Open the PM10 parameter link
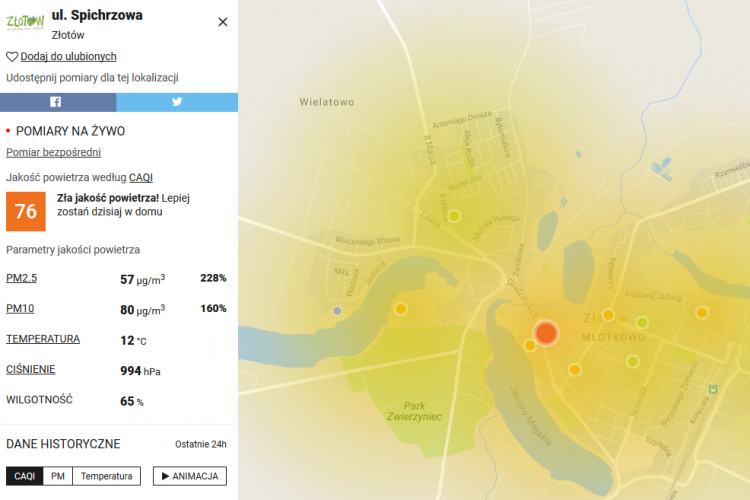Image resolution: width=750 pixels, height=500 pixels. pyautogui.click(x=20, y=309)
